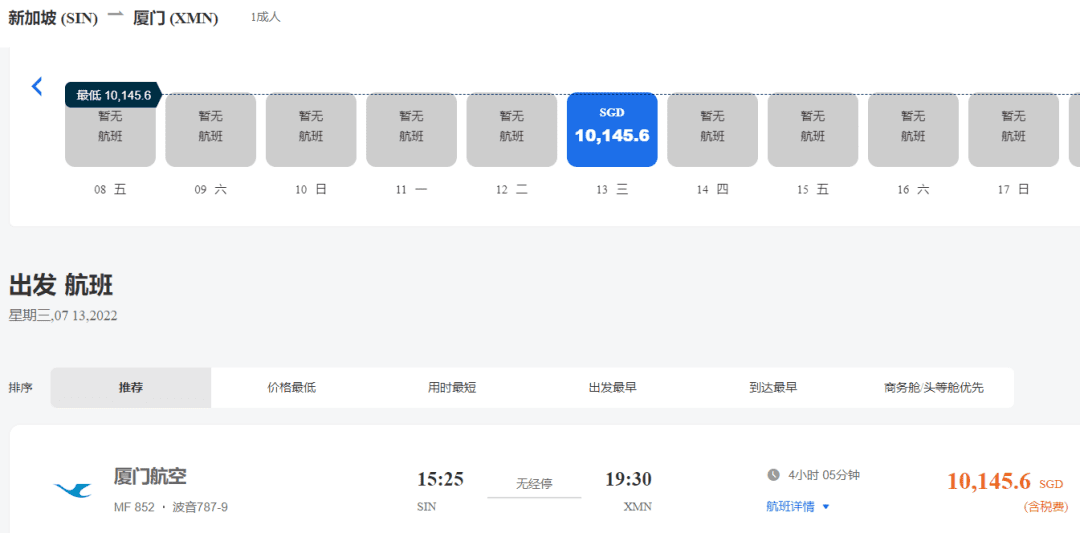Sort flights by 用时最短

pyautogui.click(x=452, y=387)
